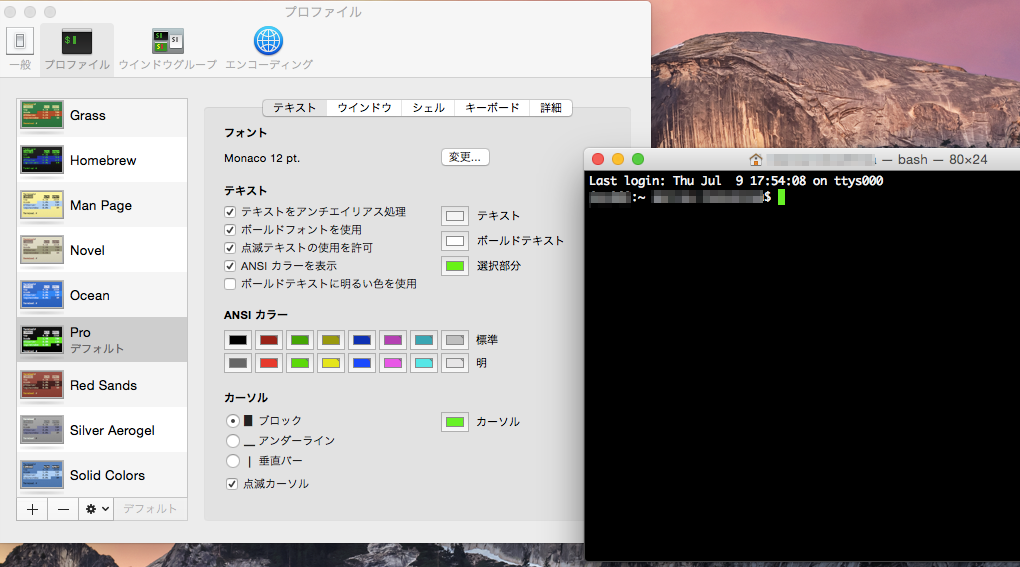1020x567 pixels.
Task: Click standard ANSI green swatch
Action: (x=300, y=339)
